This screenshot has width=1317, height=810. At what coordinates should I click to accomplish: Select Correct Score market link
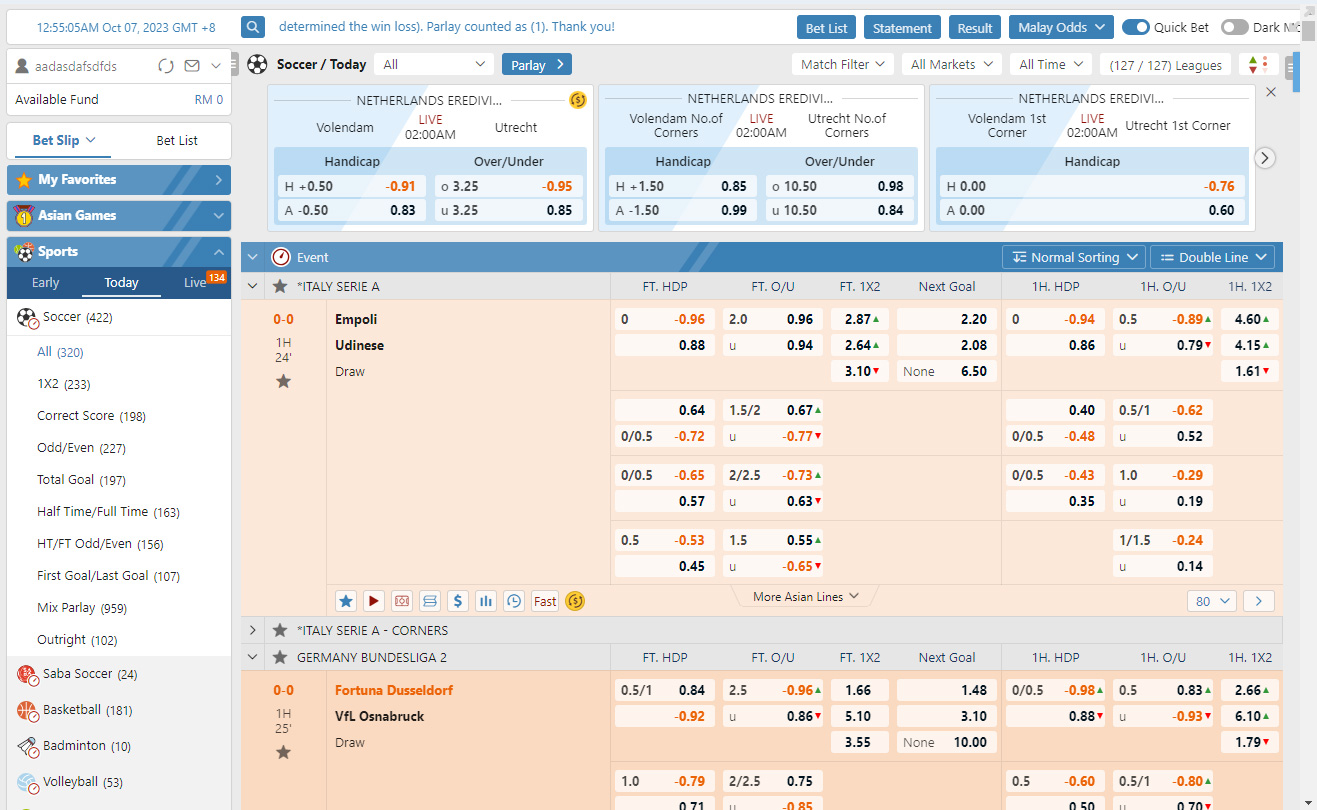tap(91, 415)
